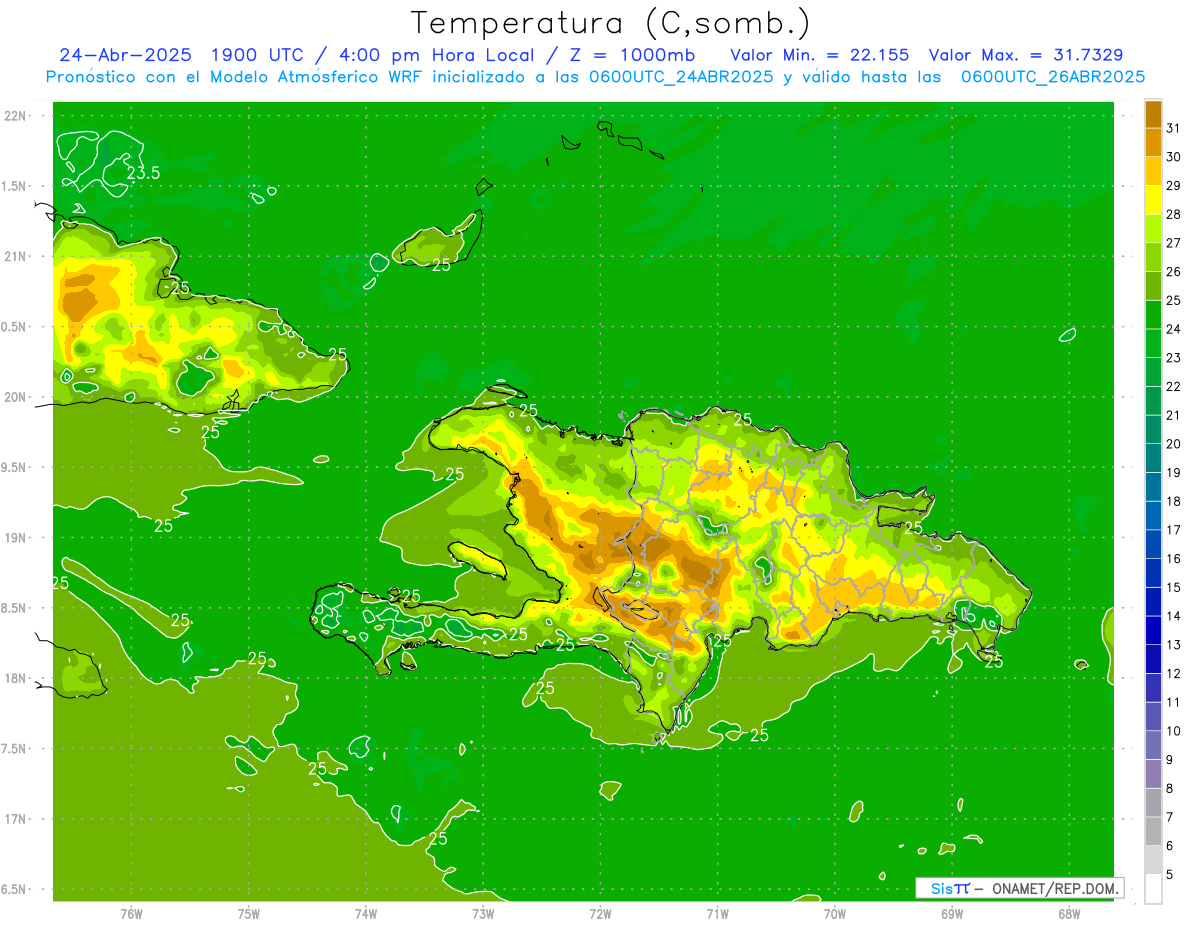Click the 17N latitude axis label
The image size is (1200, 927).
click(x=17, y=819)
